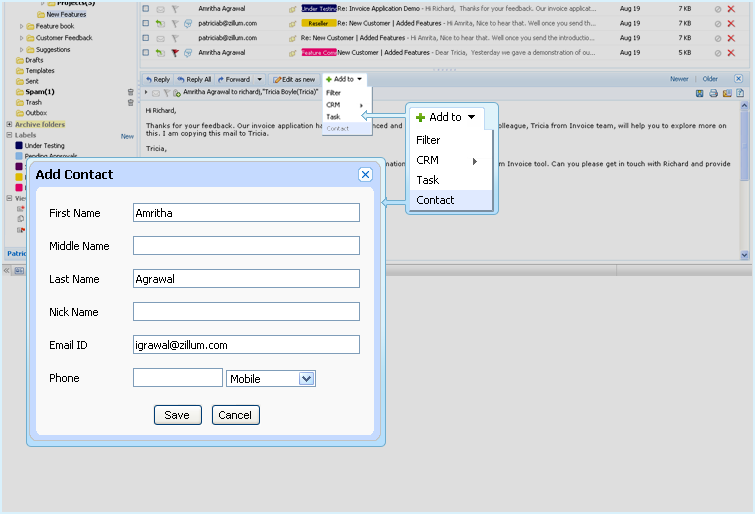The height and width of the screenshot is (514, 755).
Task: Click the Under Testing label color swatch
Action: pos(19,146)
